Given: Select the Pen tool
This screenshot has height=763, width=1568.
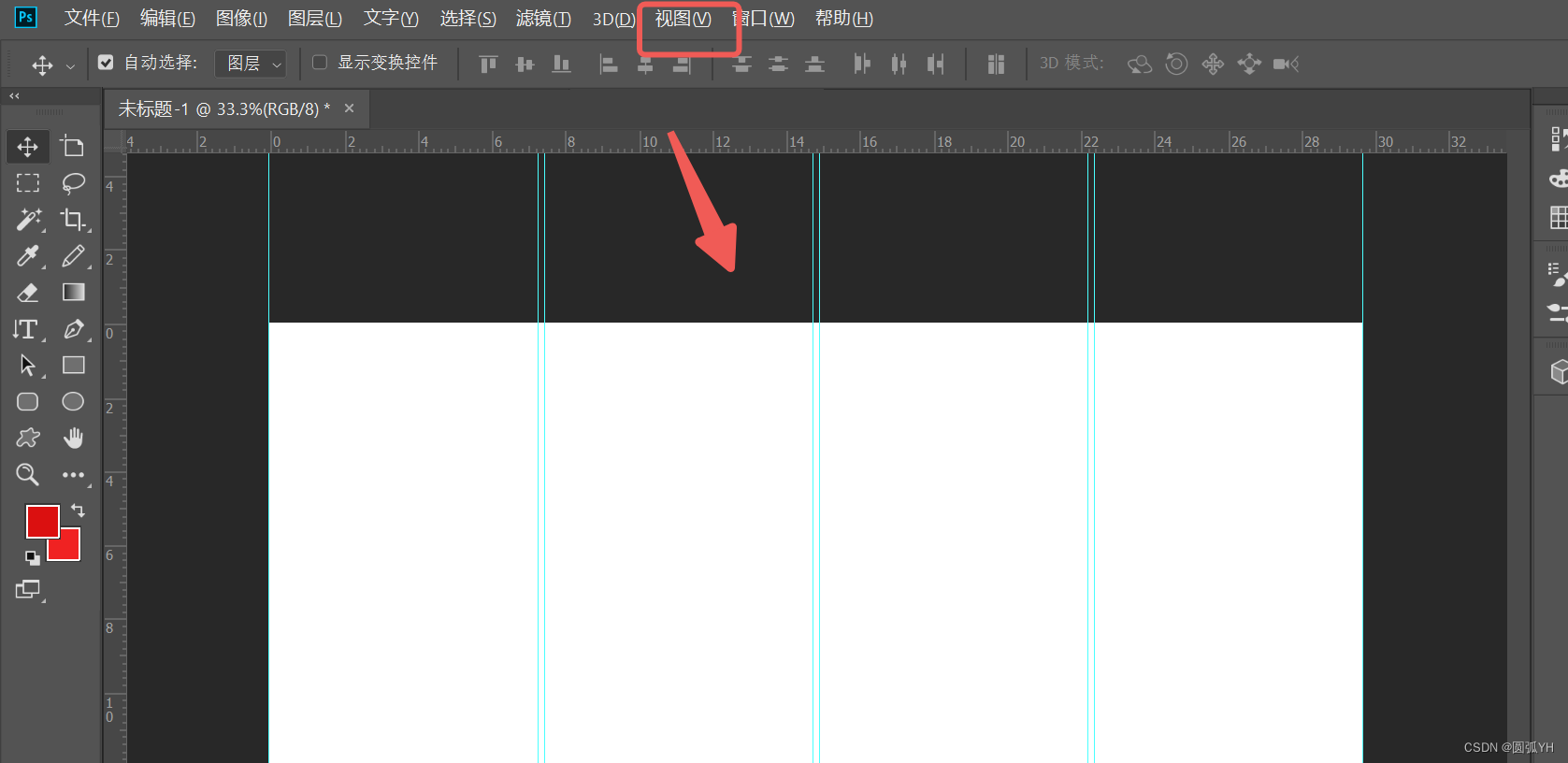Looking at the screenshot, I should 73,329.
